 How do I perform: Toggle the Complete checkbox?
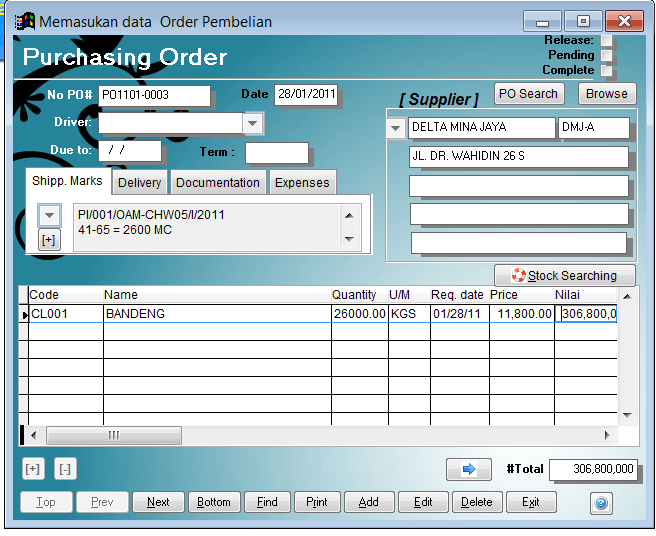(606, 70)
